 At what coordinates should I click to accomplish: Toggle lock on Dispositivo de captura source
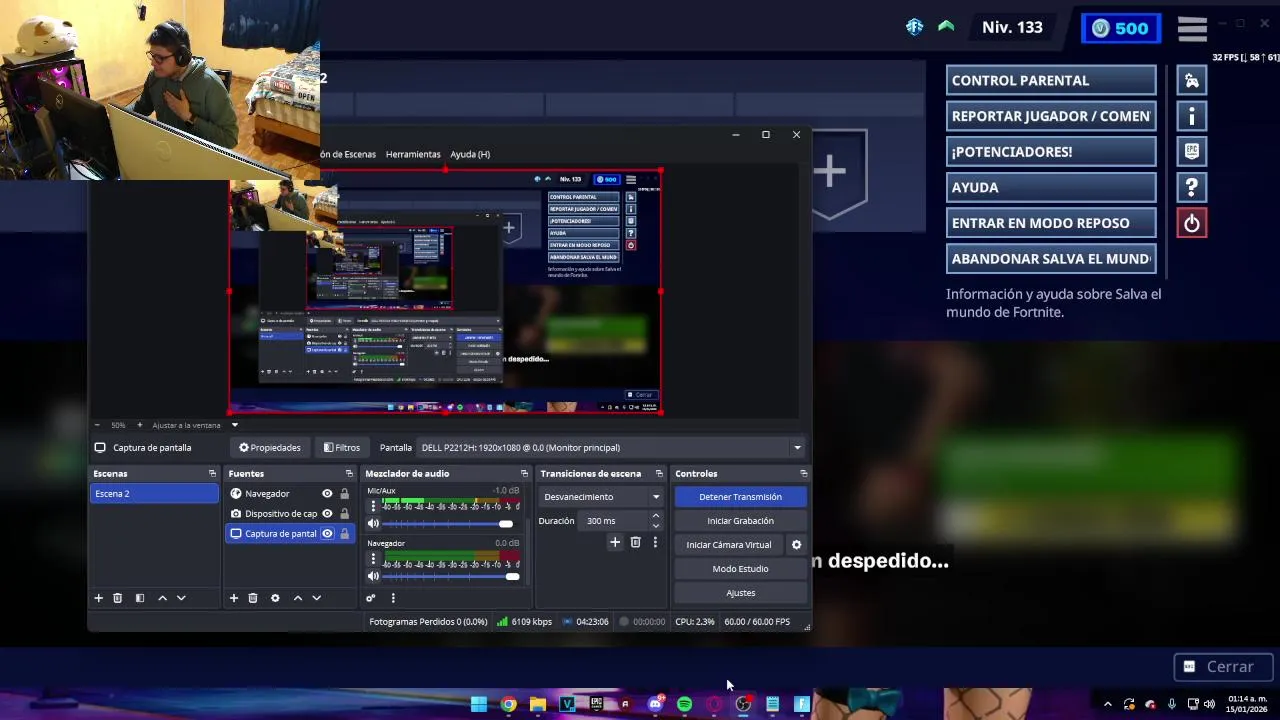point(344,513)
